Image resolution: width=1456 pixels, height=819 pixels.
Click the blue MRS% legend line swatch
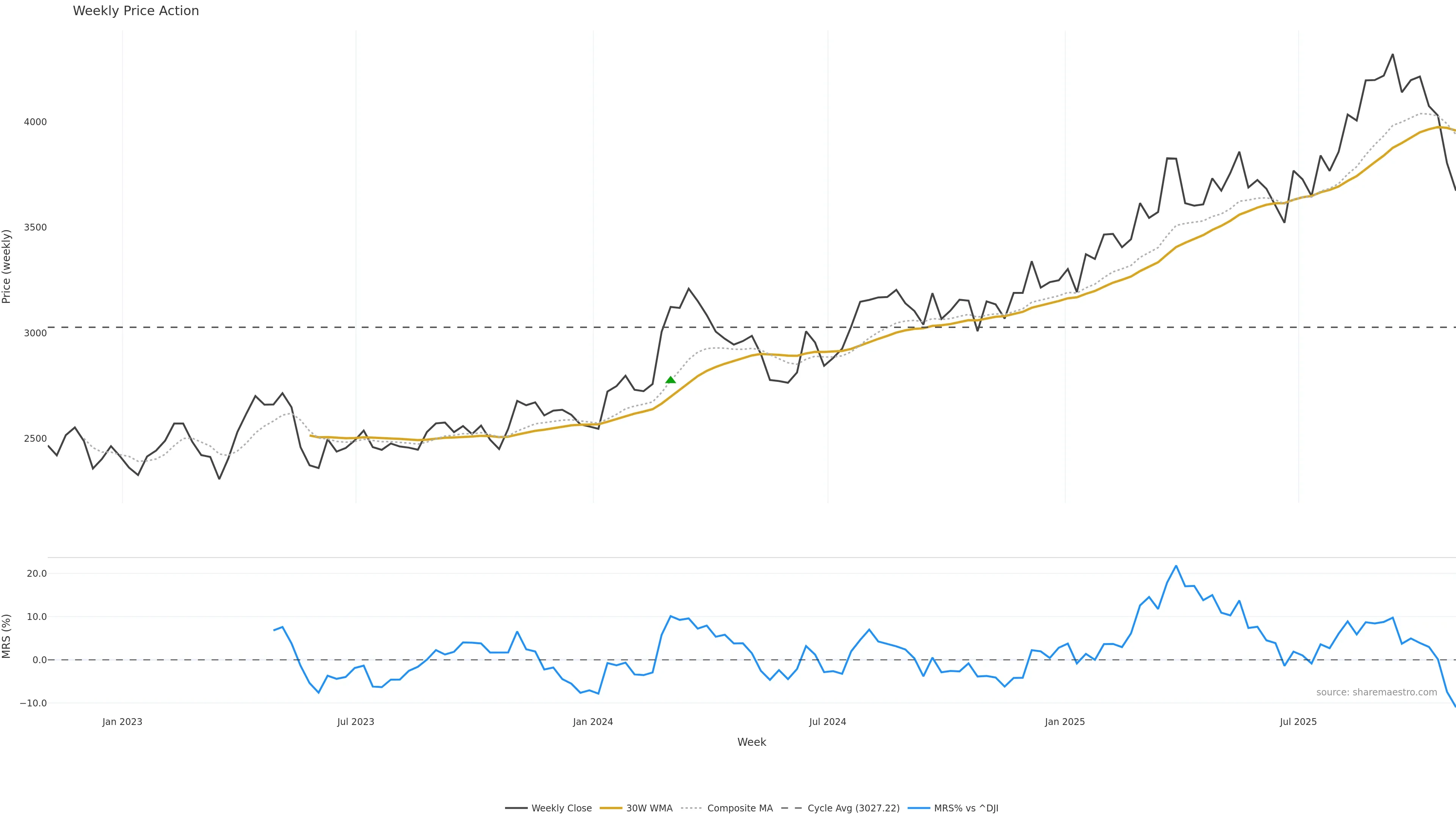coord(918,808)
